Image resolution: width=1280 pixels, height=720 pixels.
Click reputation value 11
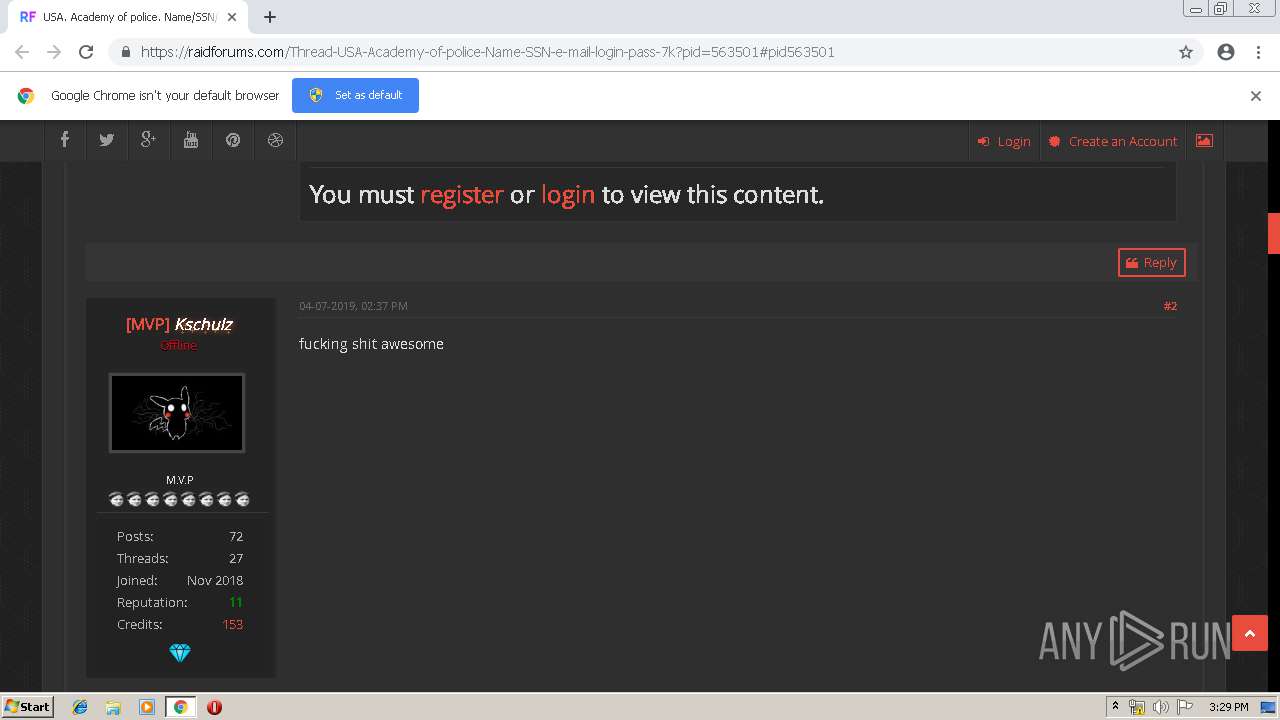click(x=236, y=602)
